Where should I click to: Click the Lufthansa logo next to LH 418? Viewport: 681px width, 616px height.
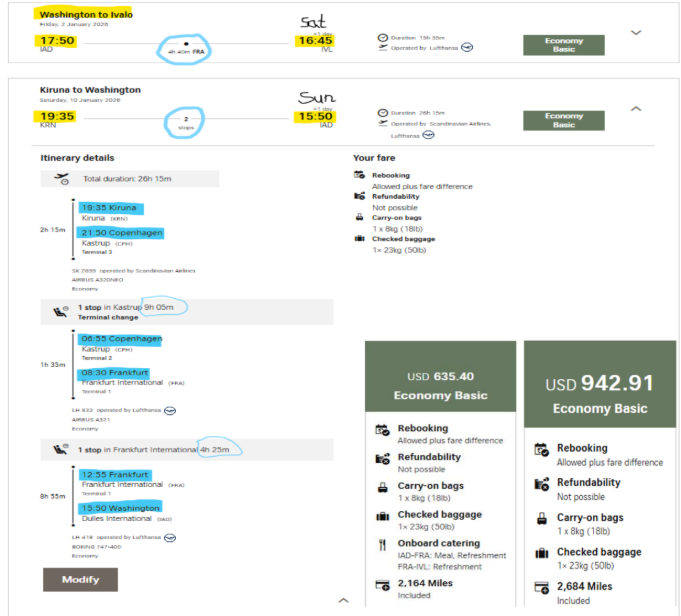tap(170, 540)
